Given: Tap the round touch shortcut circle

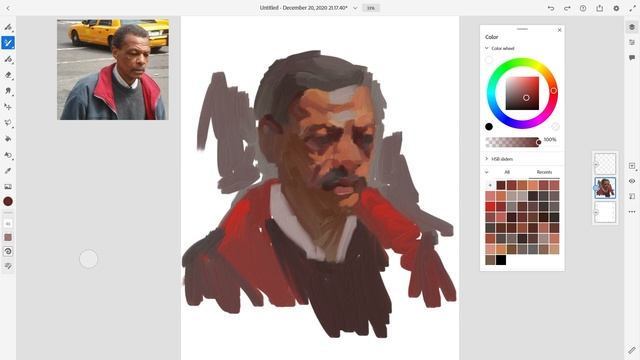Looking at the screenshot, I should tap(89, 259).
